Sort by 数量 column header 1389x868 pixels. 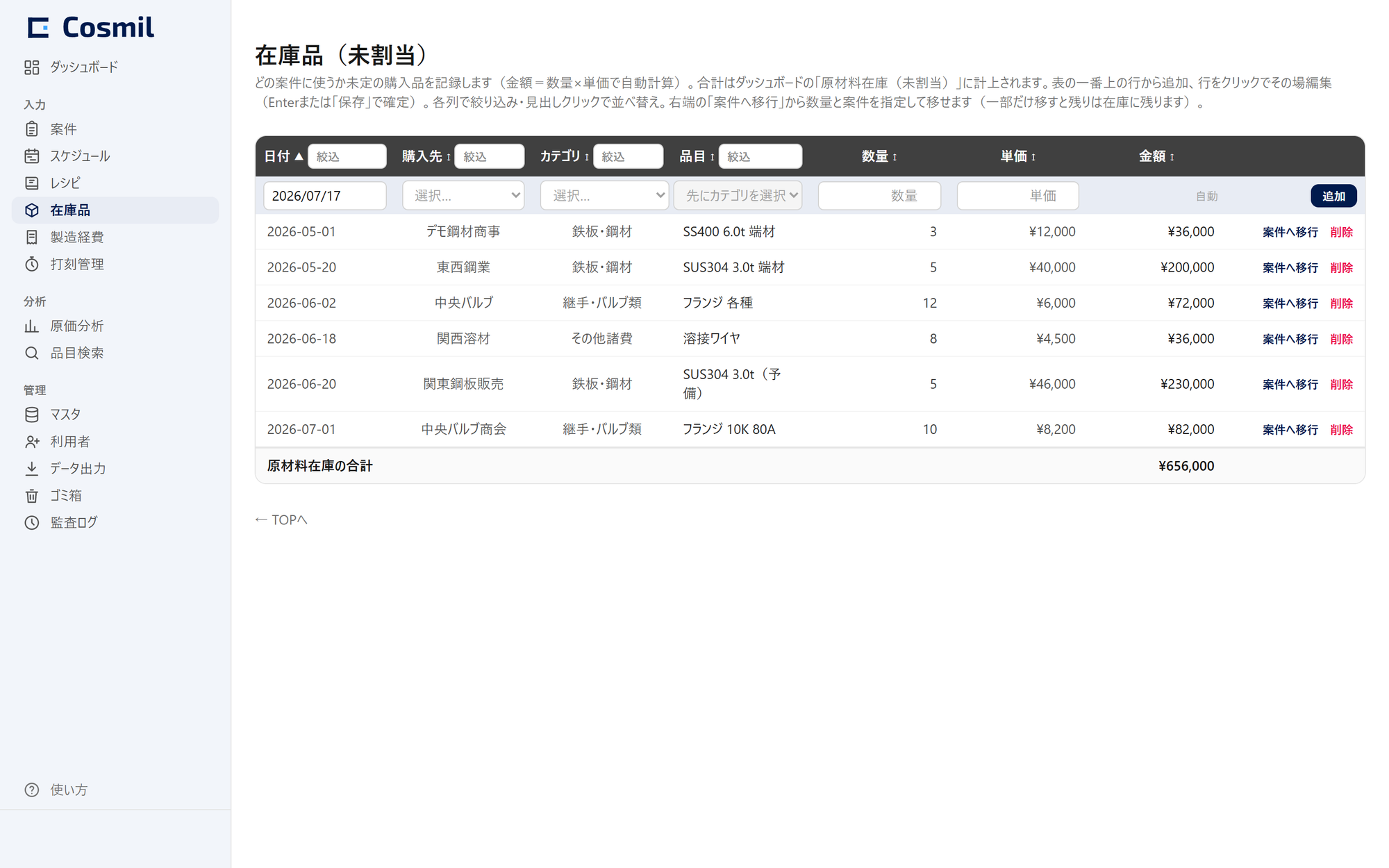pos(879,156)
